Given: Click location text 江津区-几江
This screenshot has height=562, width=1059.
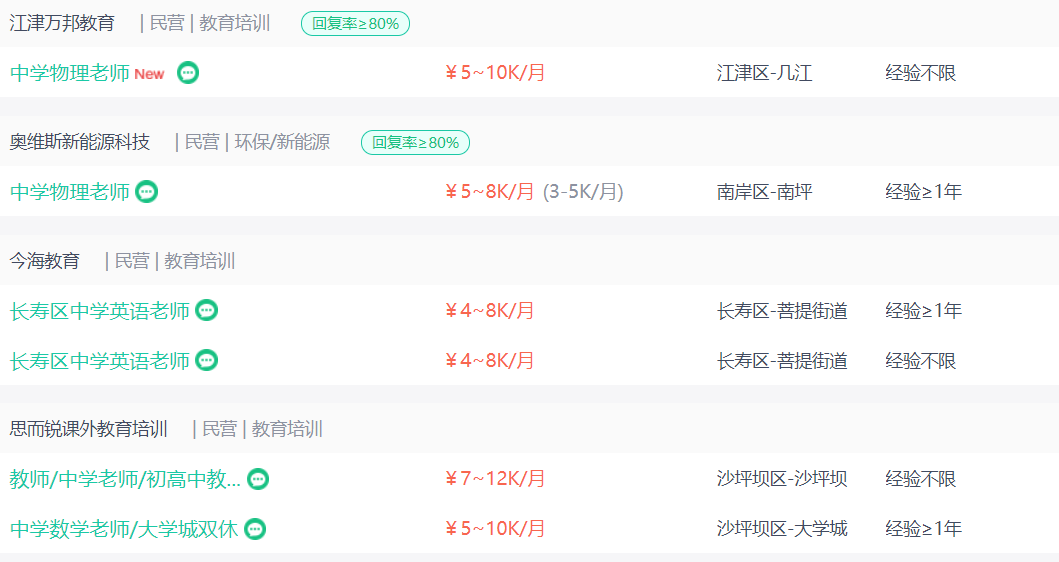Looking at the screenshot, I should pos(765,73).
